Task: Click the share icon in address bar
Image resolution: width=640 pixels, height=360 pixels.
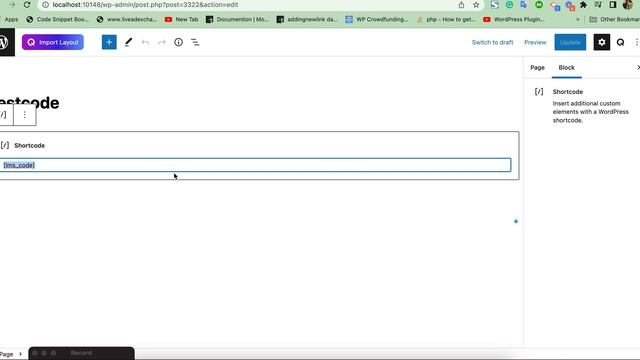Action: point(461,5)
